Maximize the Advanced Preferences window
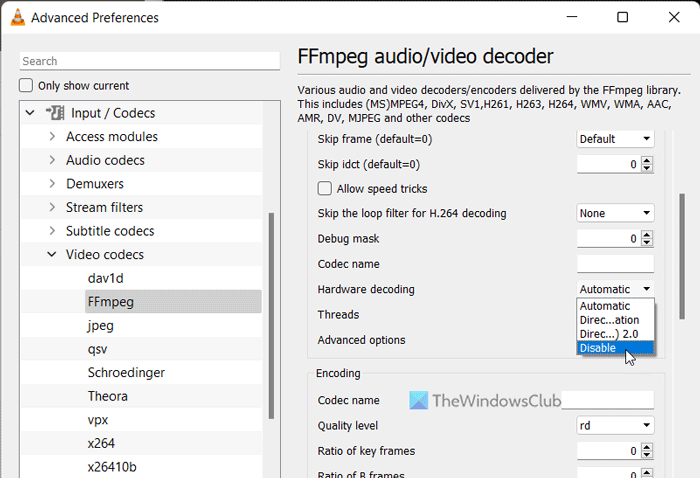 (622, 17)
